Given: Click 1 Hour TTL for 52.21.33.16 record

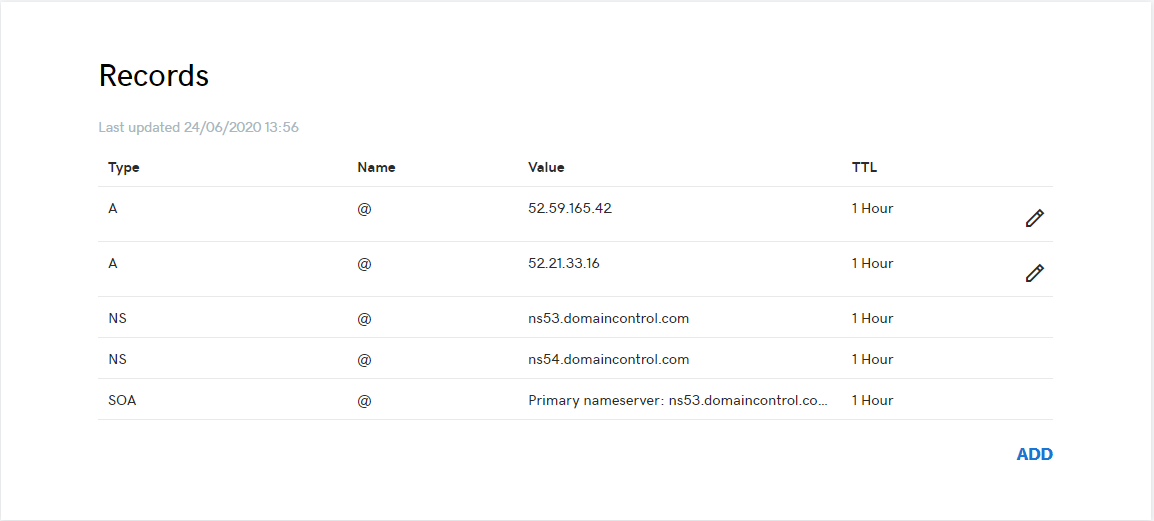Looking at the screenshot, I should tap(872, 263).
